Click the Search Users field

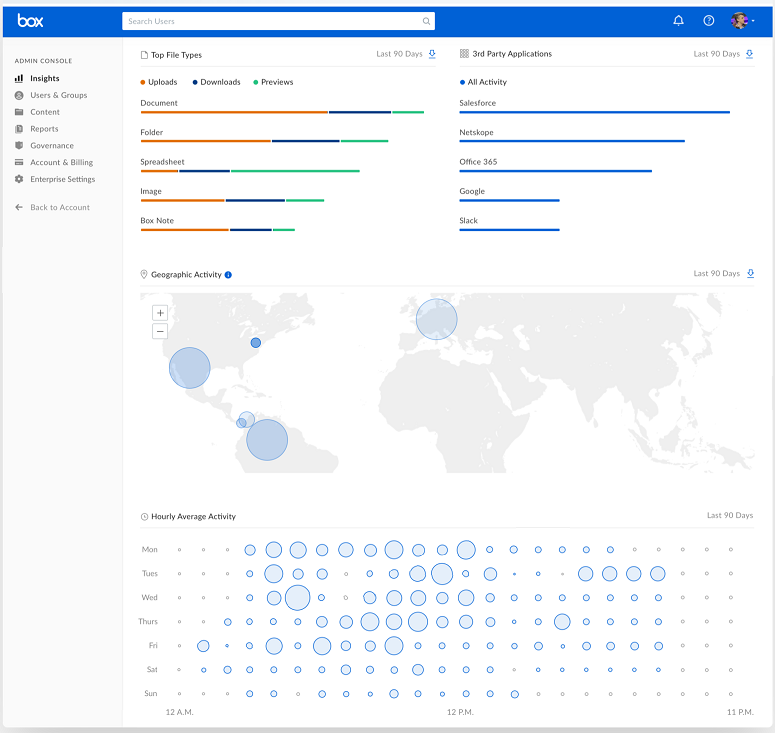(278, 21)
